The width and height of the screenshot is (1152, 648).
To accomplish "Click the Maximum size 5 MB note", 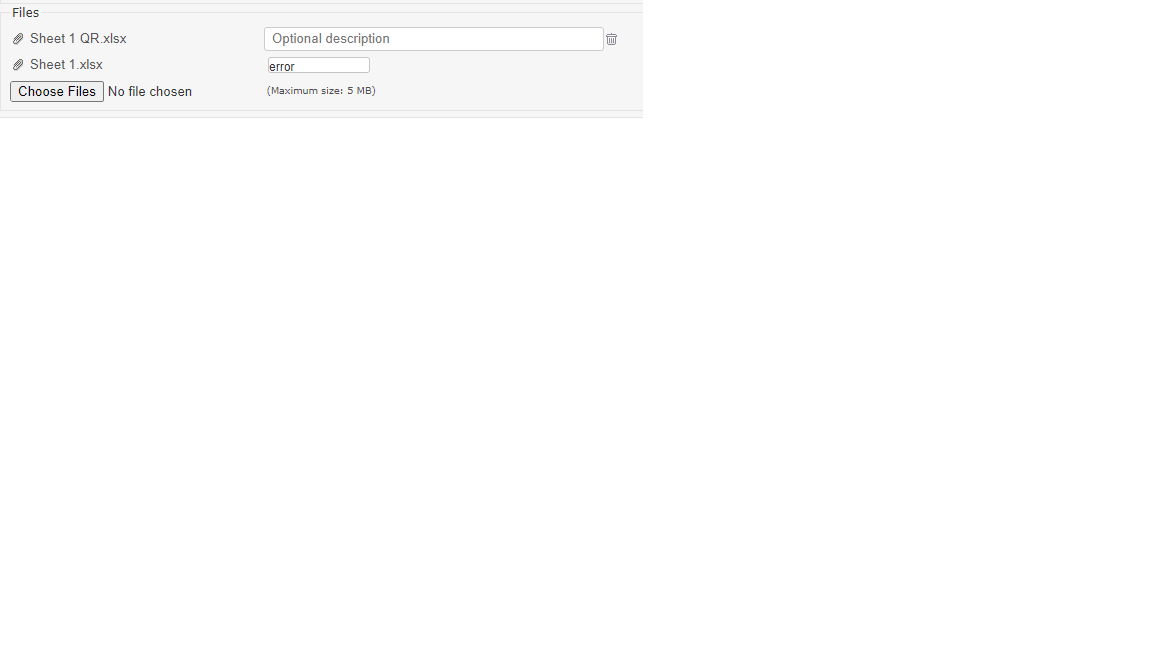I will pyautogui.click(x=321, y=90).
